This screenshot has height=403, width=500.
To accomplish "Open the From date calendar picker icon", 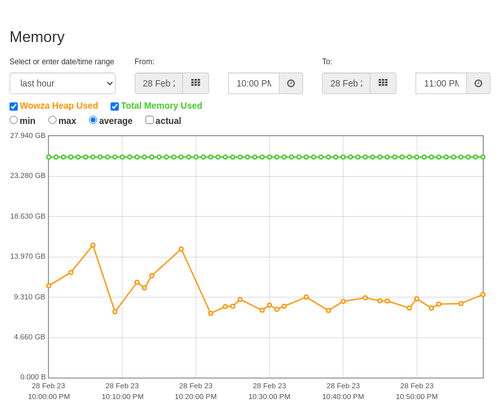I will [196, 83].
